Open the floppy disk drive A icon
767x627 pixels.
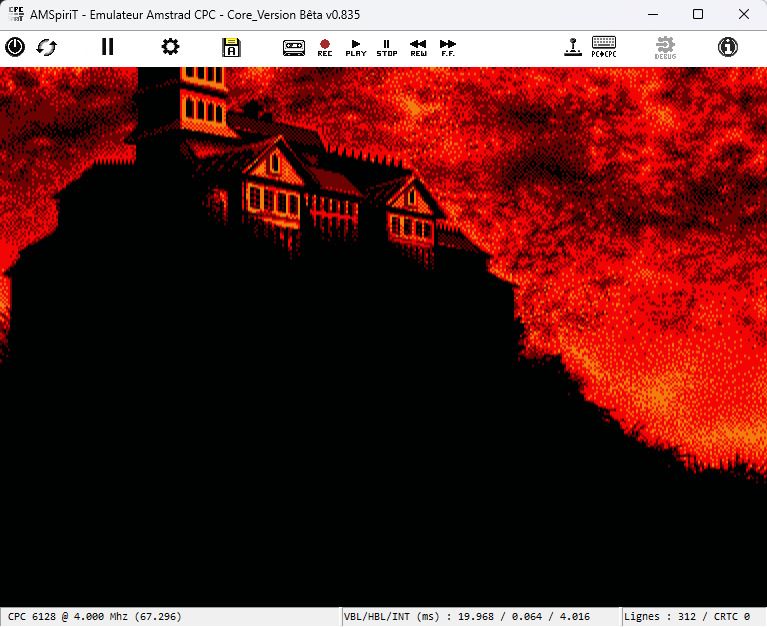[231, 47]
